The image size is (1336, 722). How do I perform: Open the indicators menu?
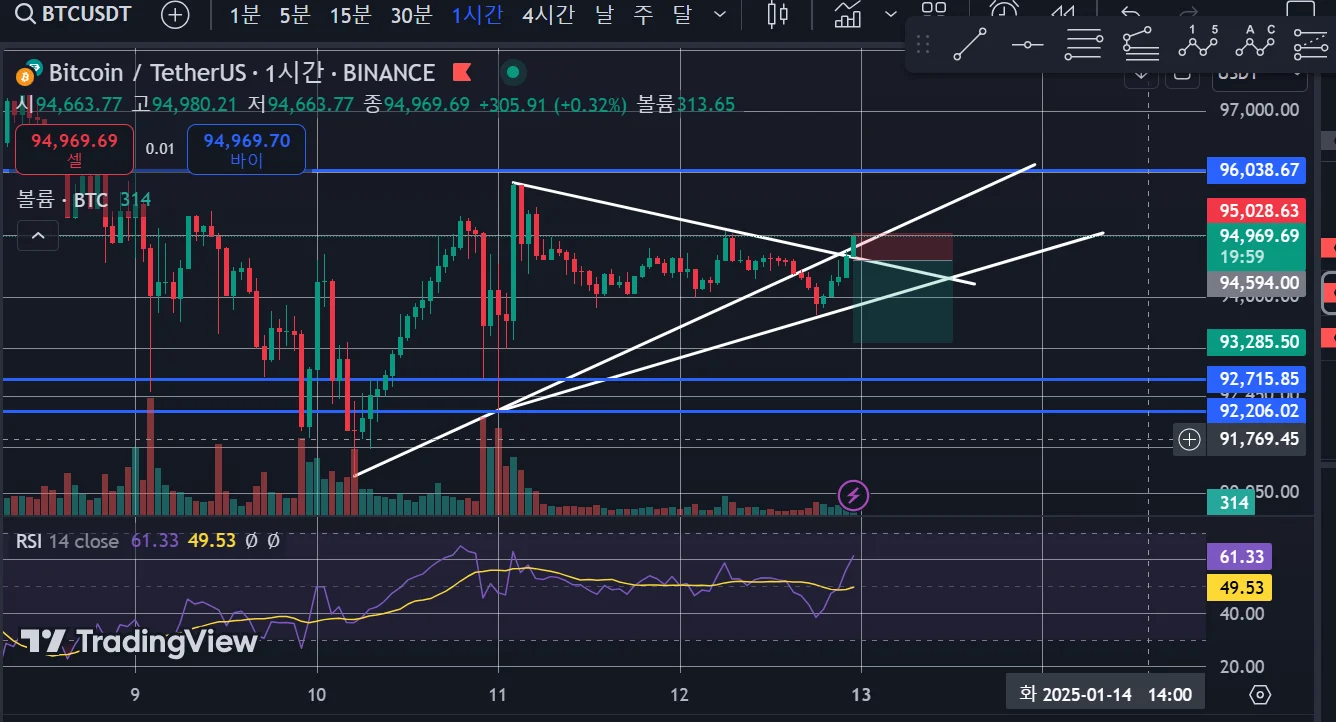point(848,14)
